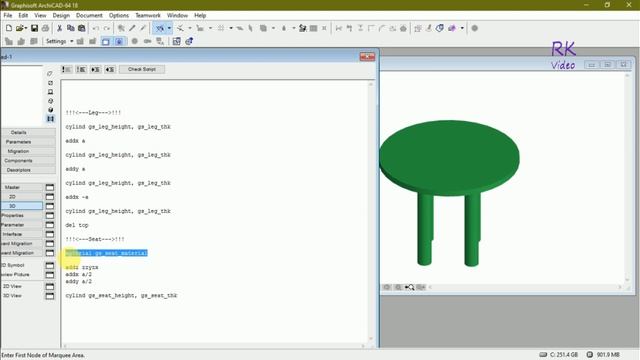Click first script editor icon with exclamation mark
640x360 pixels.
coord(67,69)
